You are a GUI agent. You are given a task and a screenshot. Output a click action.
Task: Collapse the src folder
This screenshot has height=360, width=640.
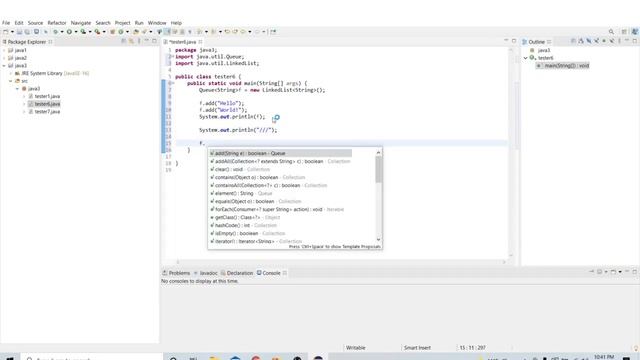click(x=11, y=81)
